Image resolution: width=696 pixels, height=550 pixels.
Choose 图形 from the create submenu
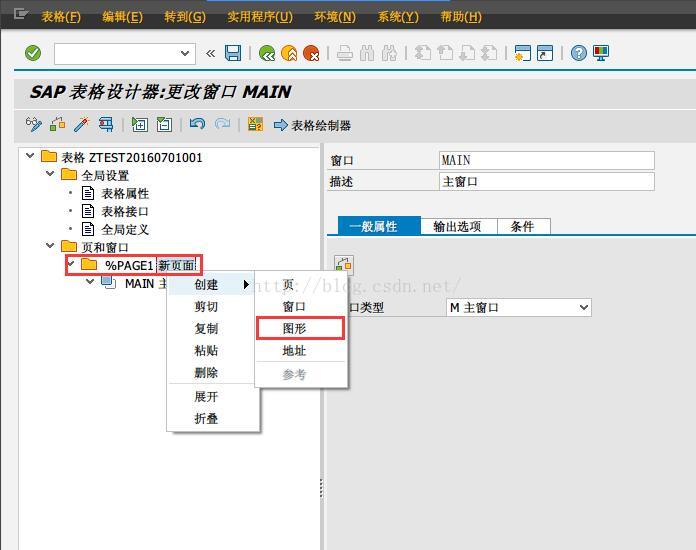(x=301, y=328)
